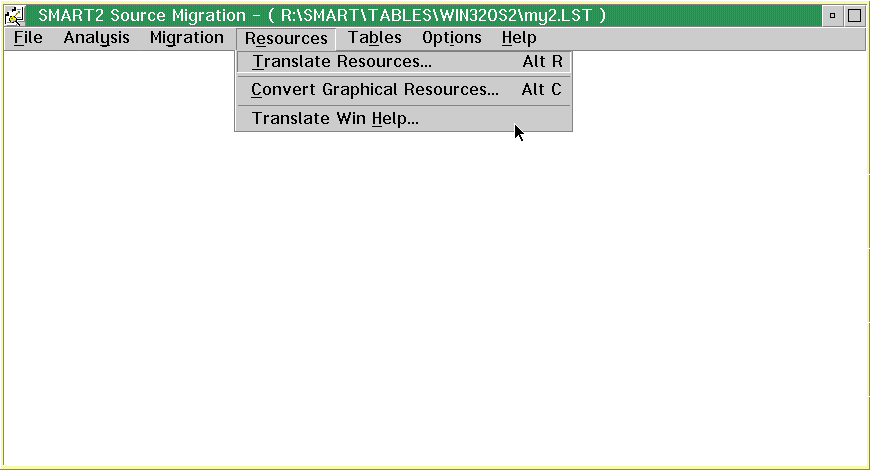Viewport: 870px width, 470px height.
Task: Select Convert Graphical Resources... entry
Action: click(x=374, y=90)
